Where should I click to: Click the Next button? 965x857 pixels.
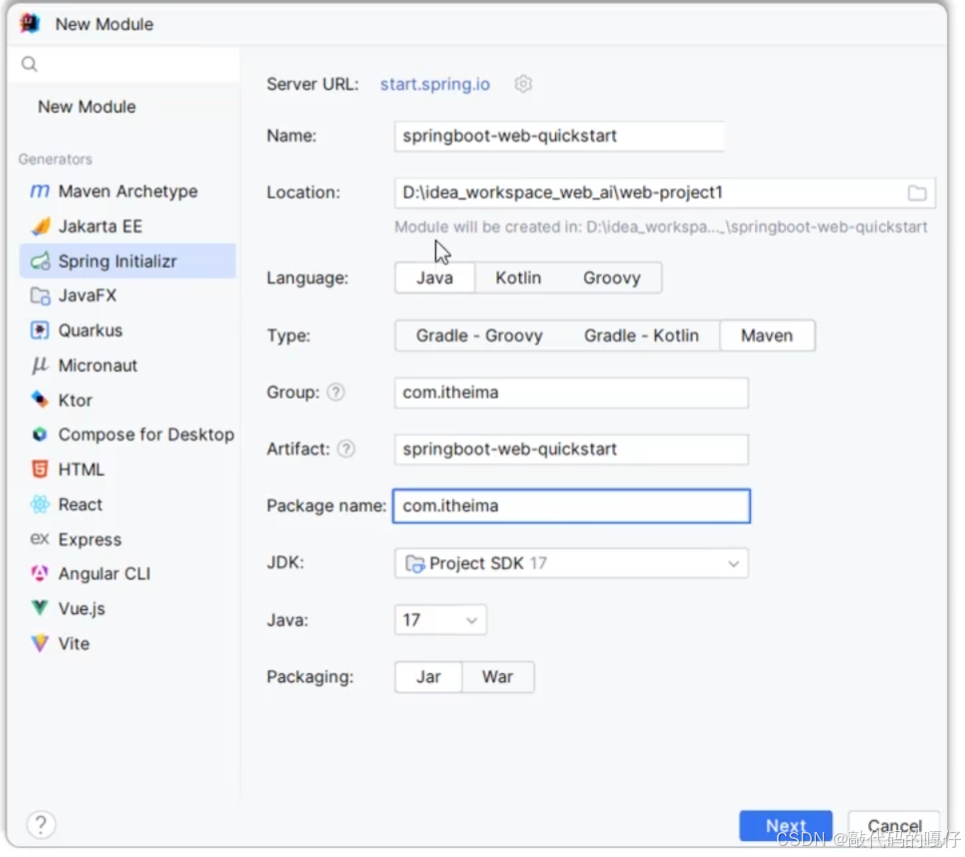[785, 826]
